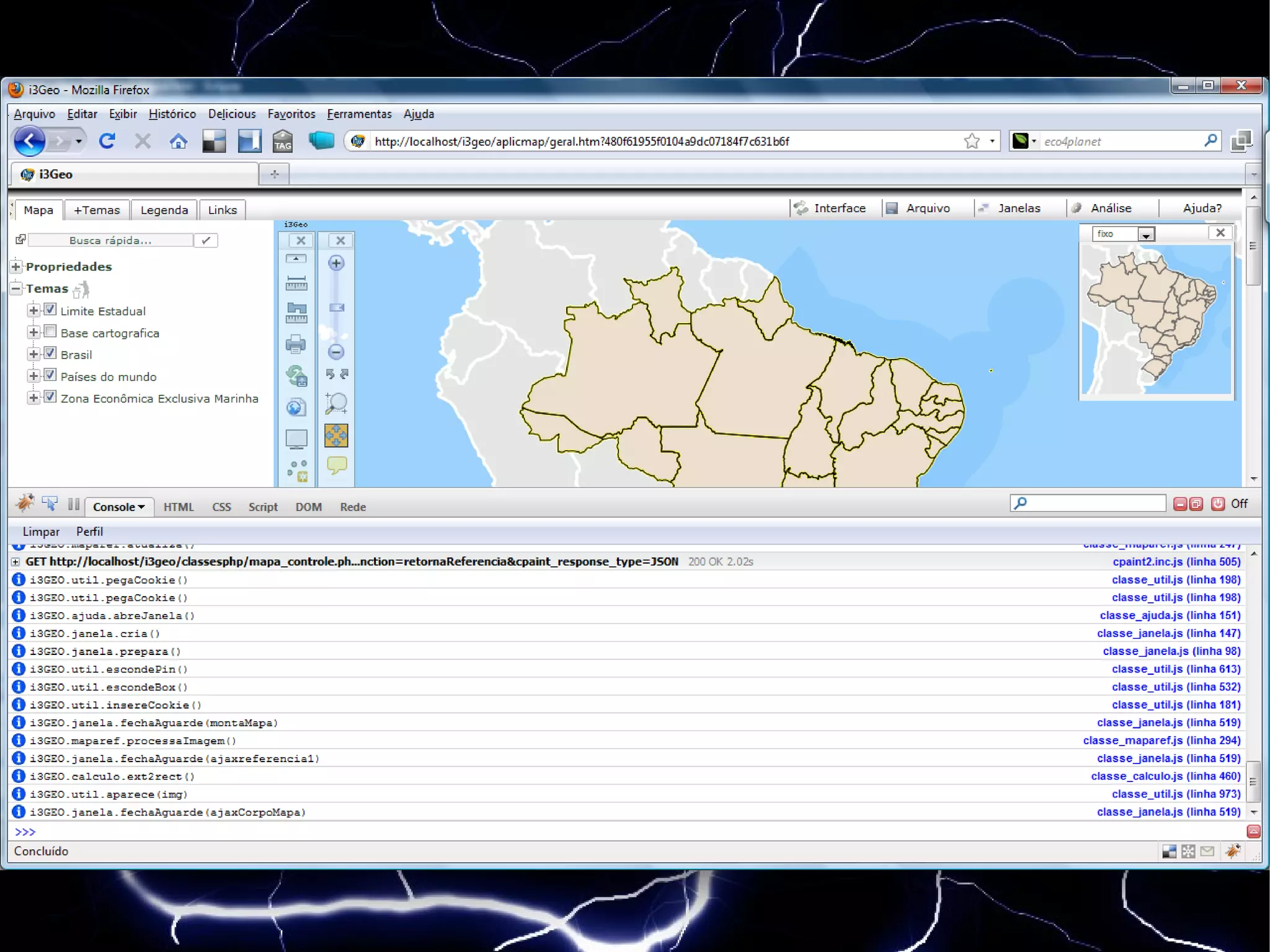
Task: Select the measure distance ruler tool
Action: (x=296, y=283)
